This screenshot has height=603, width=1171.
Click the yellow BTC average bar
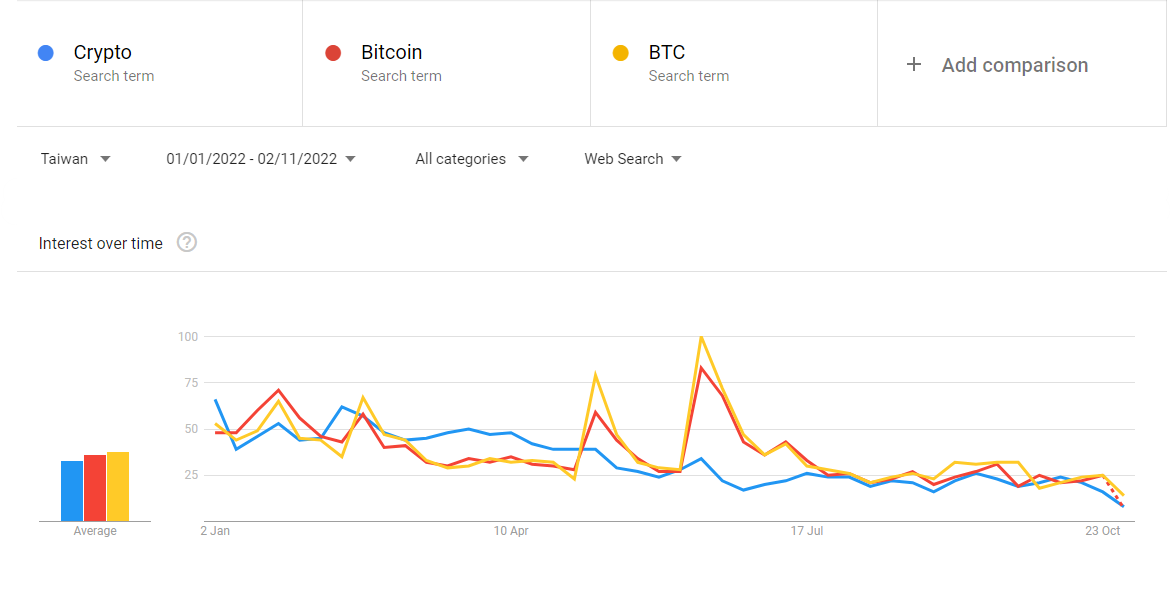(x=118, y=486)
